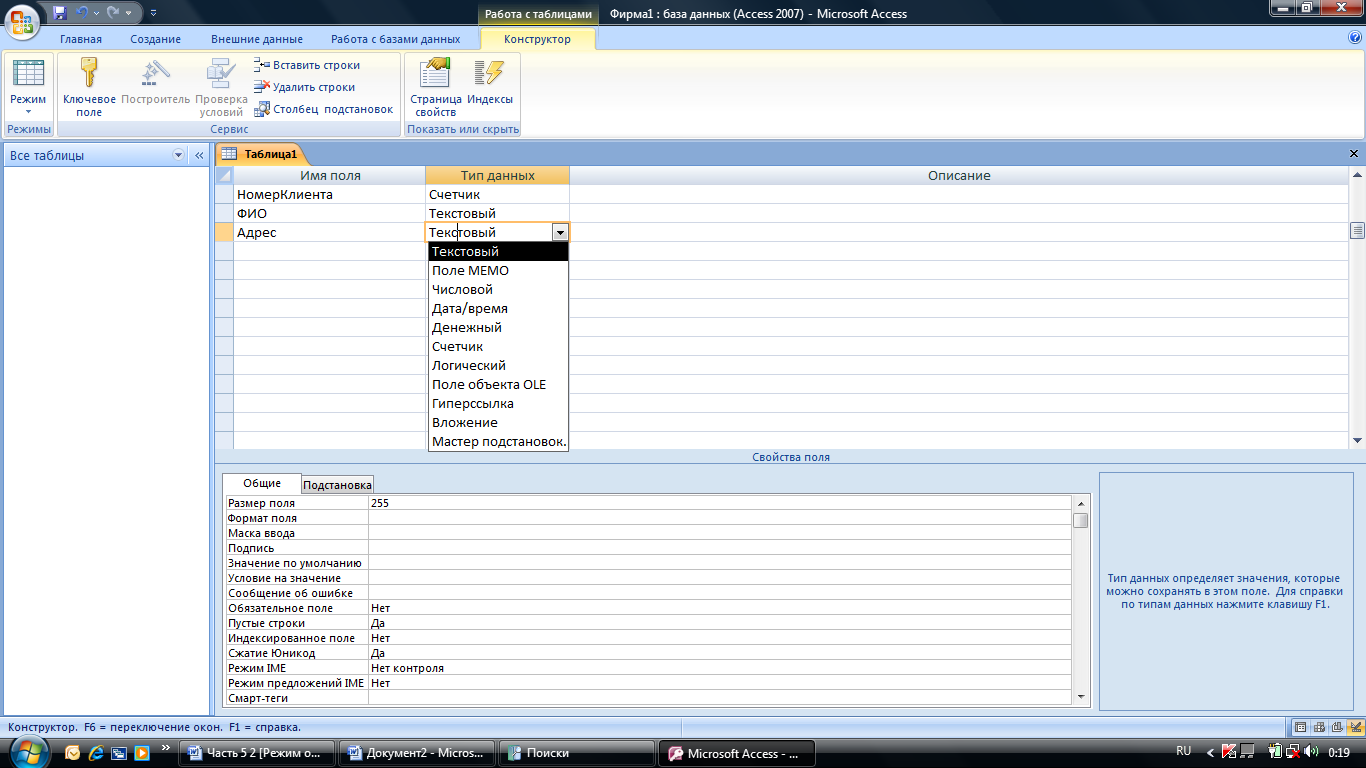
Task: Click the Режим IME value Нет контроля
Action: click(x=720, y=668)
